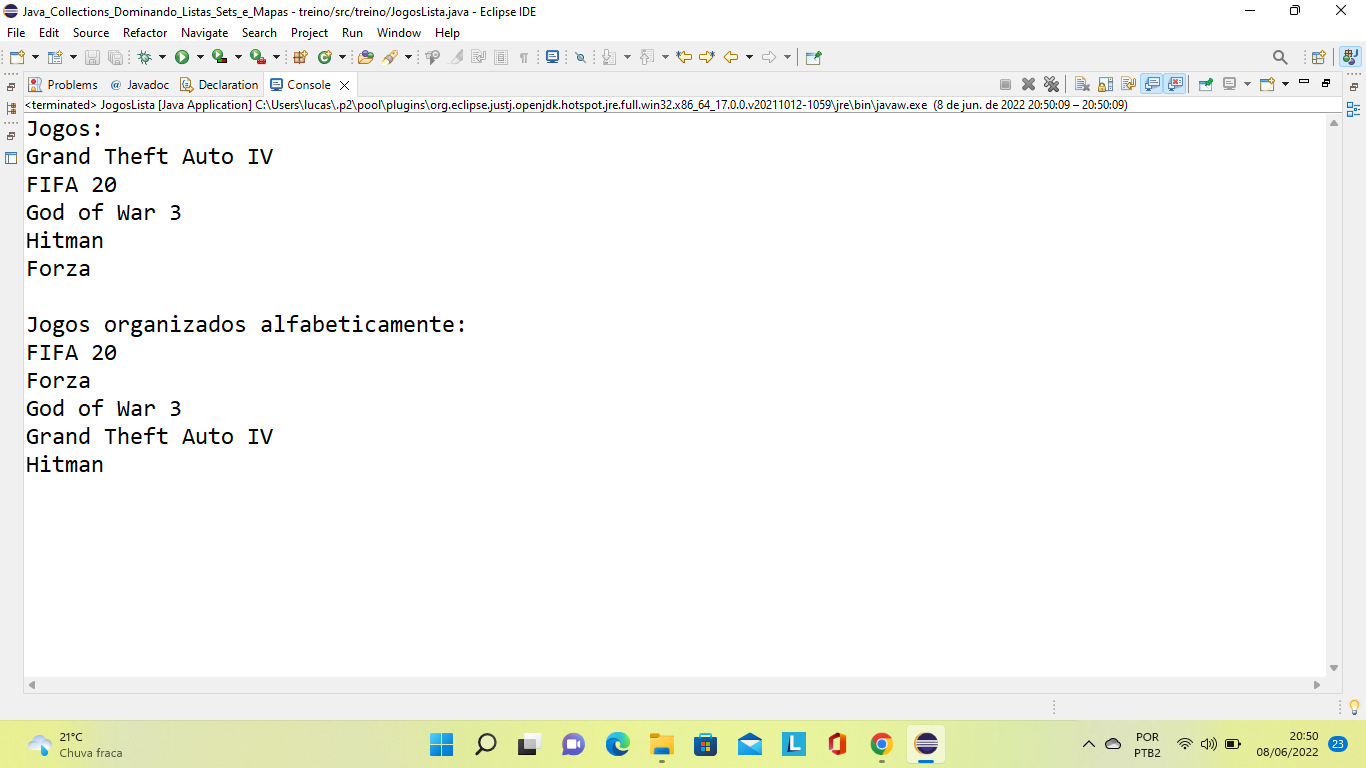Click the Open Console monitor icon in toolbar

pyautogui.click(x=552, y=57)
